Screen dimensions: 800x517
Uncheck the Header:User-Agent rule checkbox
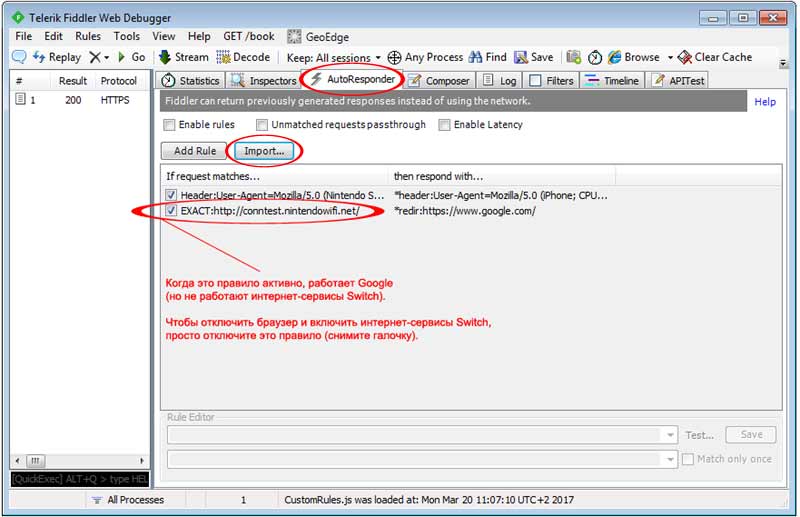(x=171, y=195)
